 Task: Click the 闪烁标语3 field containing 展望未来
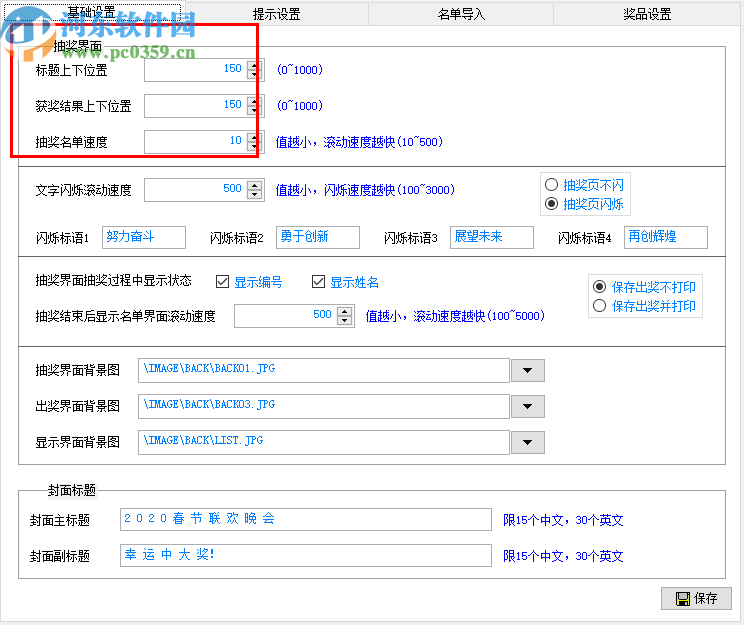(492, 237)
